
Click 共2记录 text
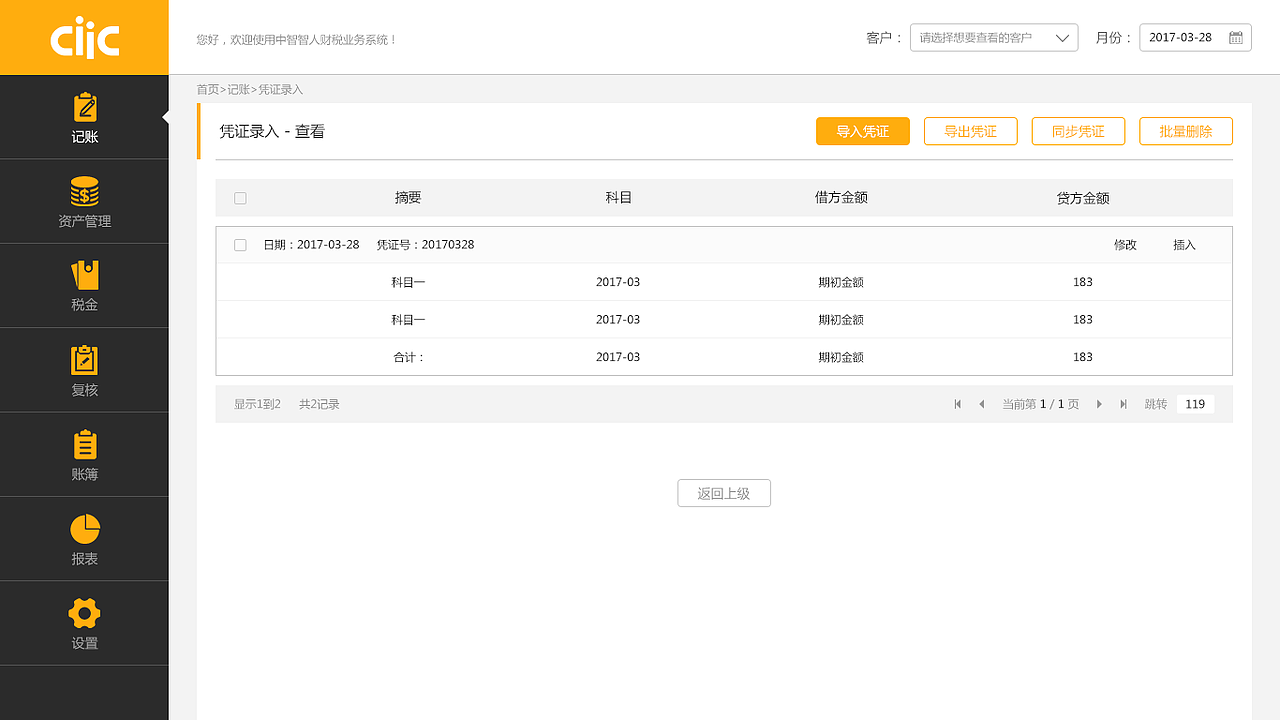[319, 404]
